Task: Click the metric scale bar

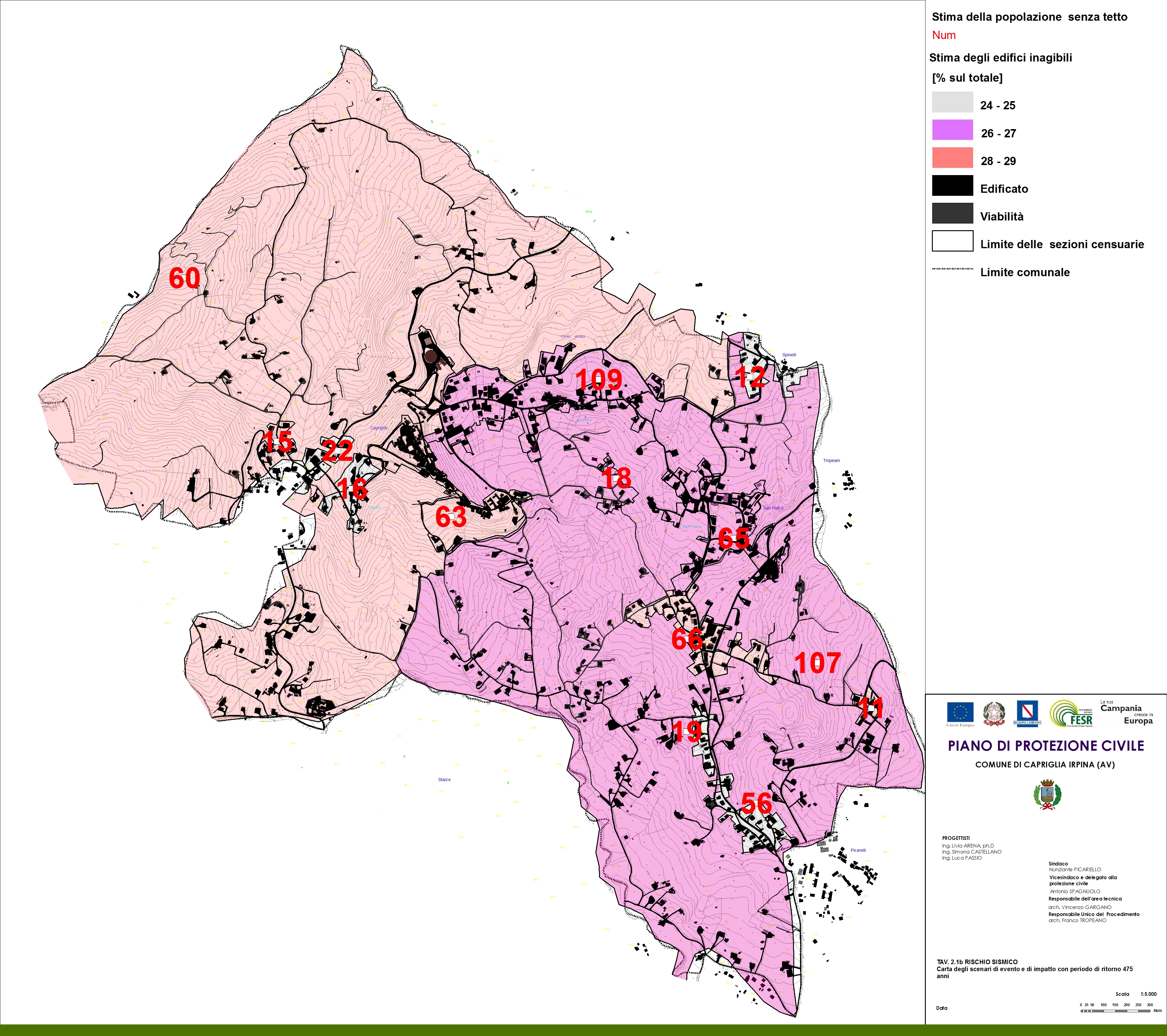Action: tap(1116, 1011)
